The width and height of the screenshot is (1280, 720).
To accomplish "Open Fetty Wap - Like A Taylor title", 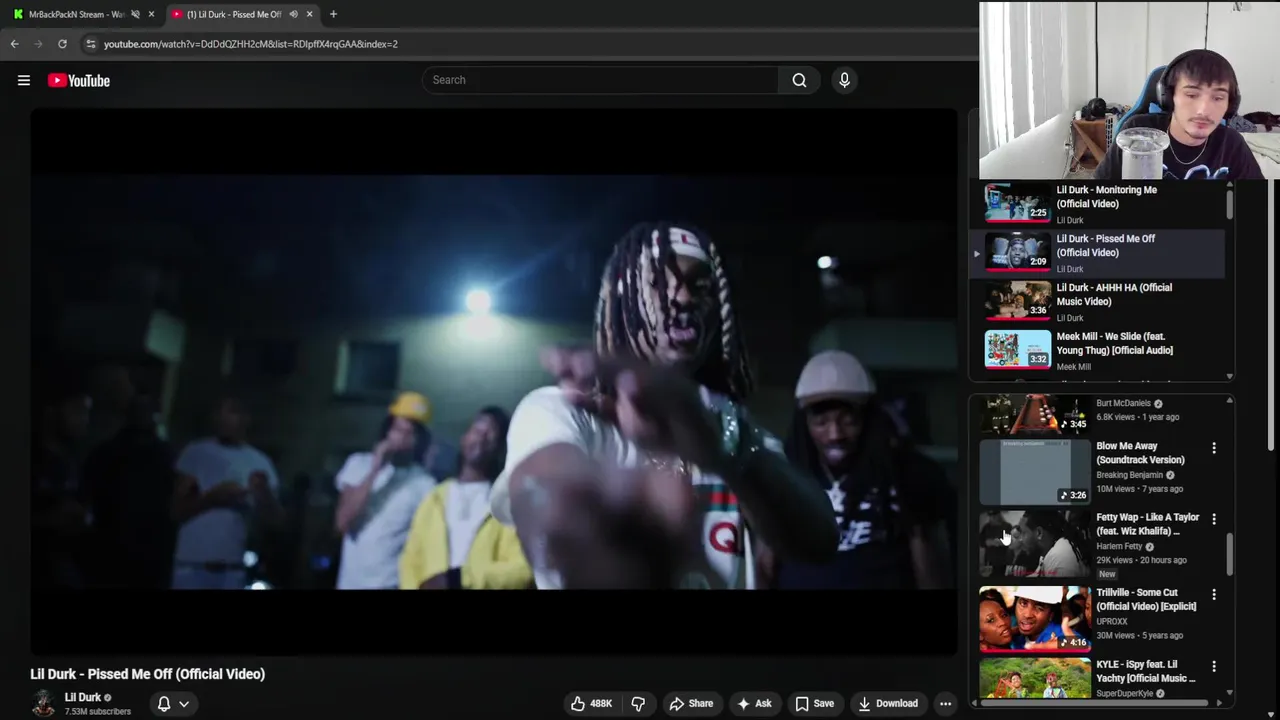I will click(1147, 524).
